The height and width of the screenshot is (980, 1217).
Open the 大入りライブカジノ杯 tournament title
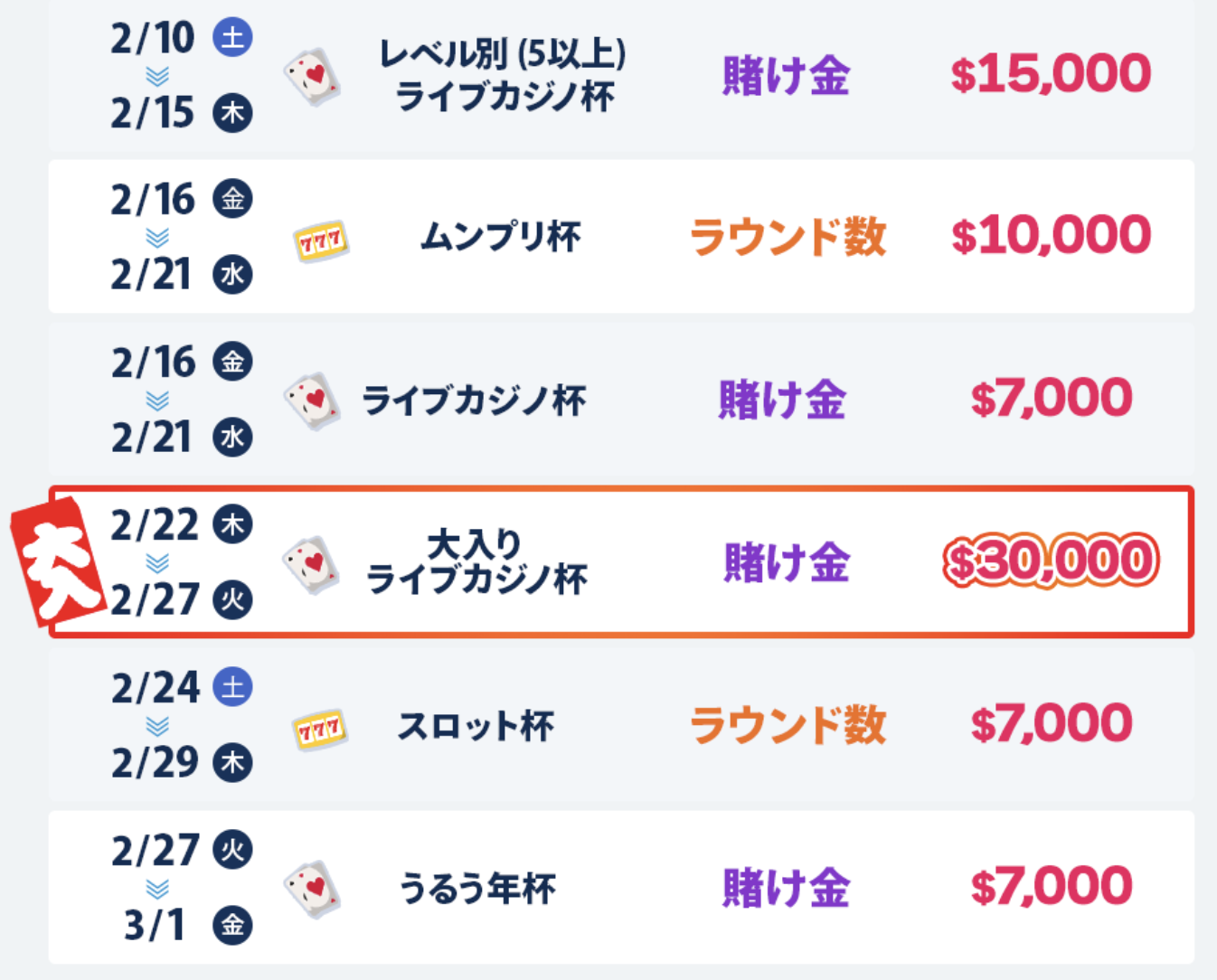coord(476,562)
